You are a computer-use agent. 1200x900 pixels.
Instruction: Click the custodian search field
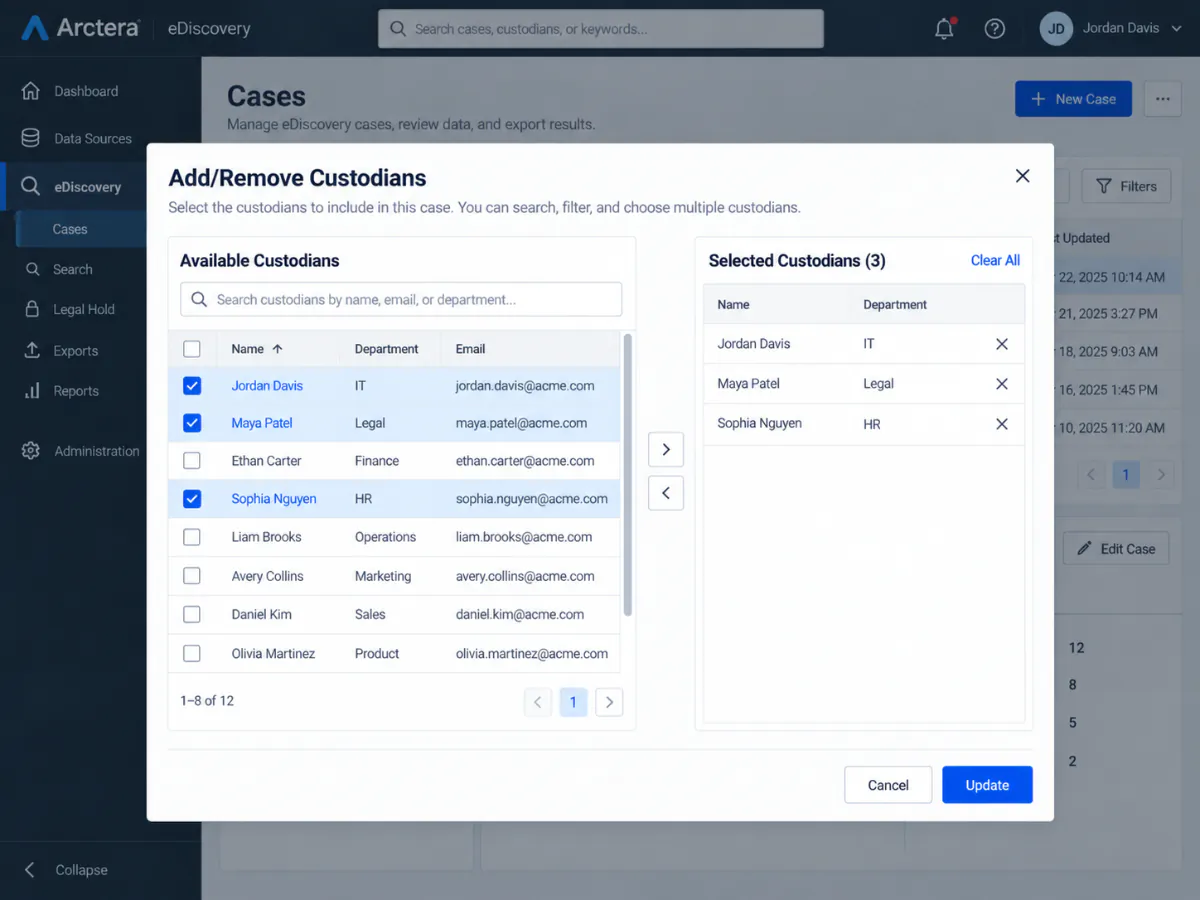pos(401,299)
